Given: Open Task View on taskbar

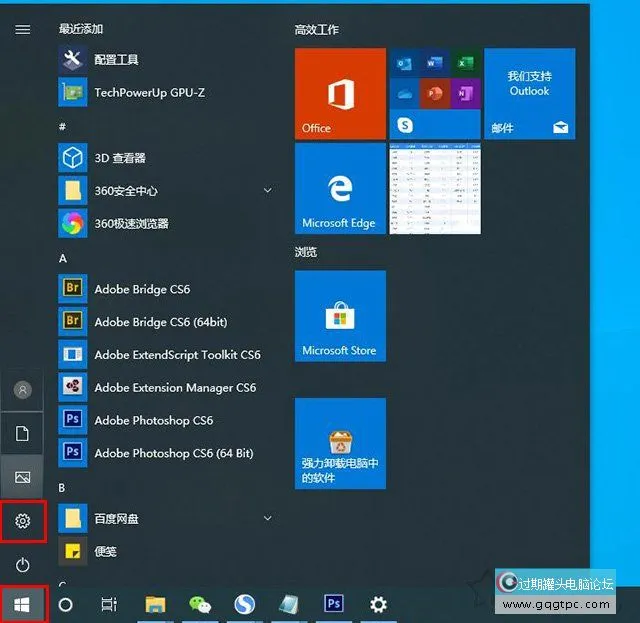Looking at the screenshot, I should pyautogui.click(x=109, y=605).
